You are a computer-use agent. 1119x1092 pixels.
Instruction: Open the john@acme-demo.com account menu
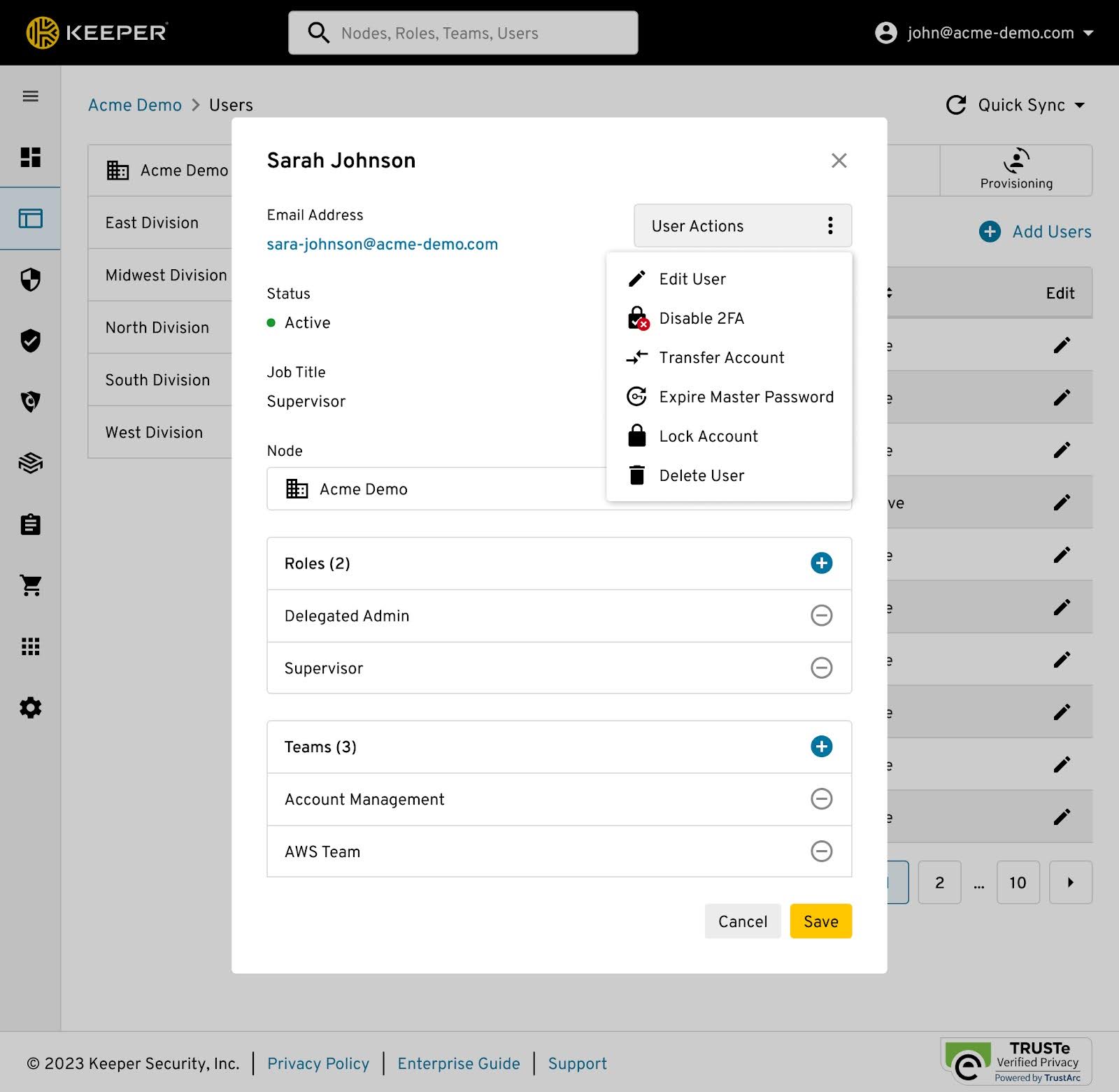point(984,33)
